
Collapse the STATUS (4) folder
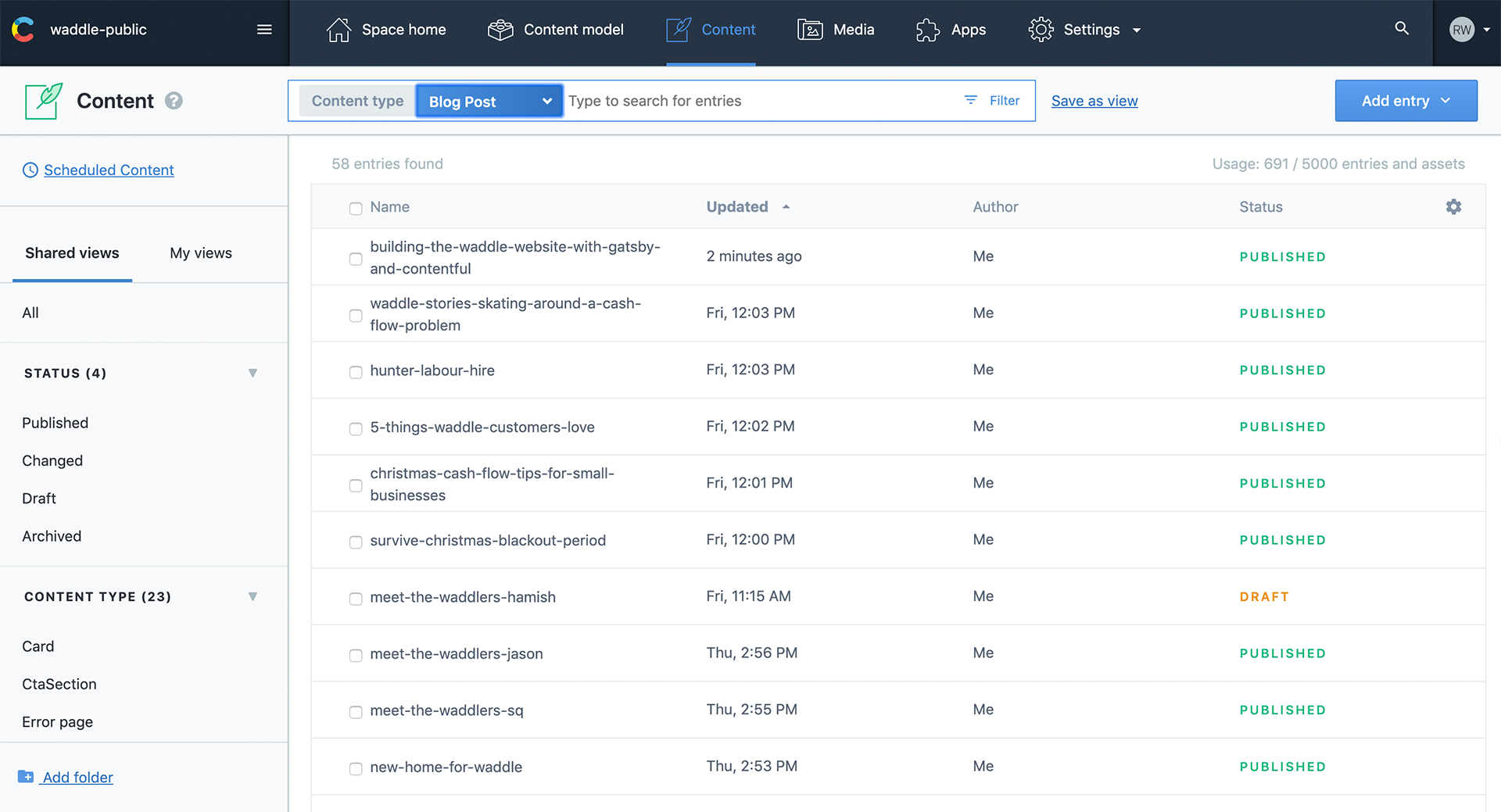point(253,373)
